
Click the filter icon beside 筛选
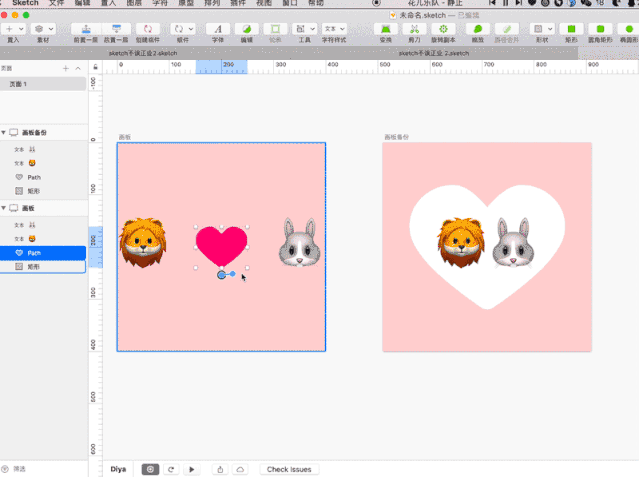[x=5, y=469]
